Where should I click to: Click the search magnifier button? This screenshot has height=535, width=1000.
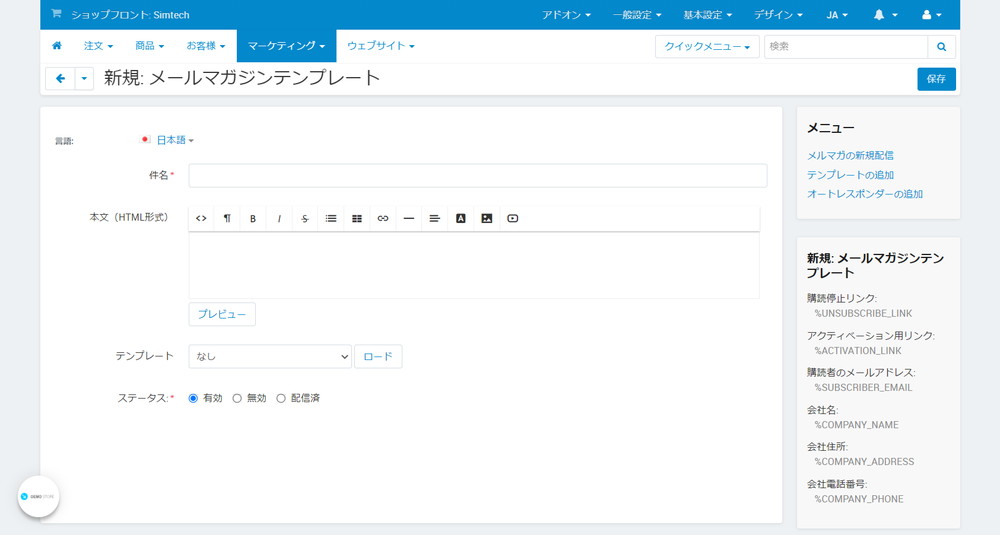tap(941, 47)
